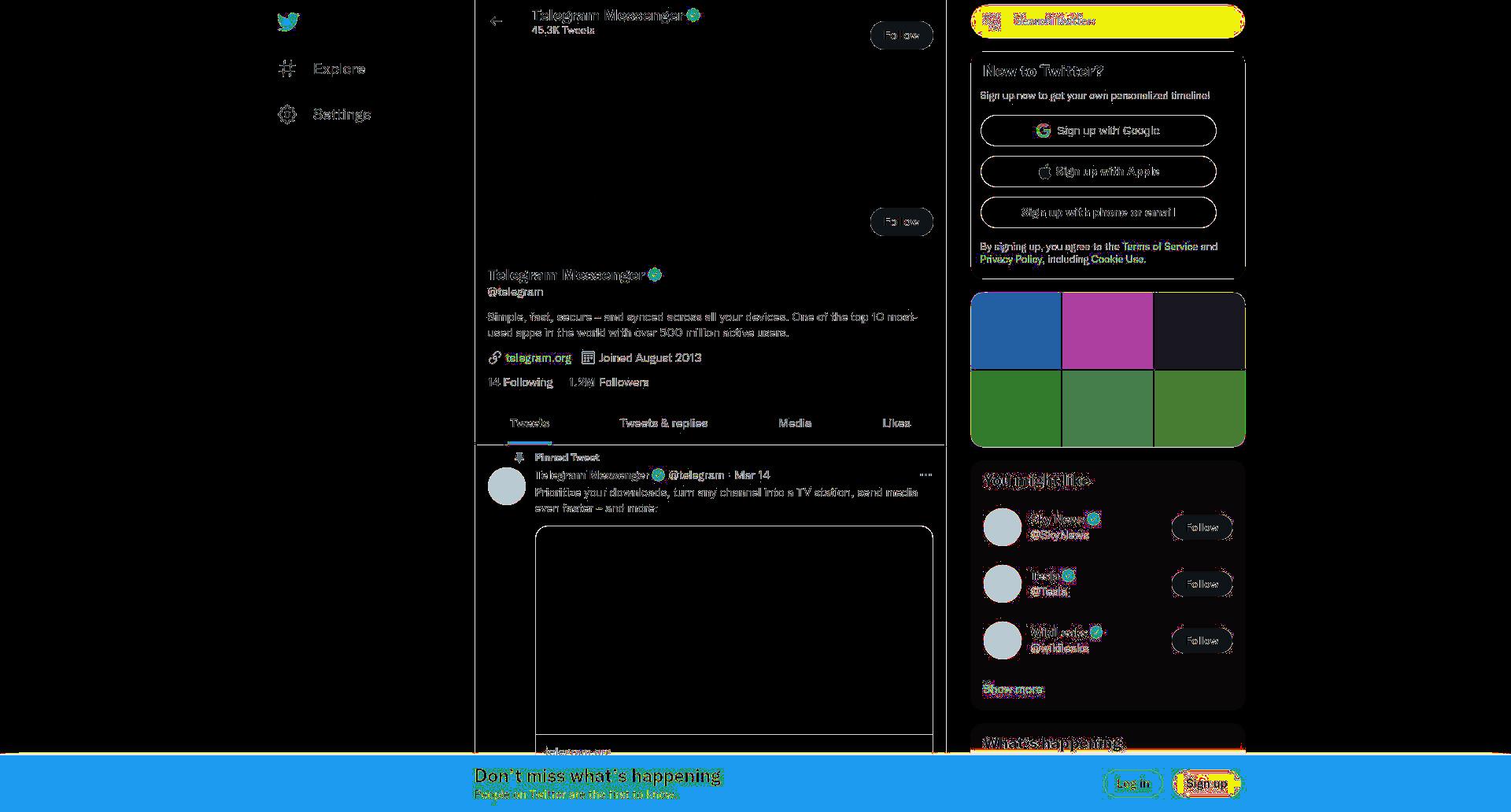Screen dimensions: 1511x812
Task: Follow Telegram from the sticky header button
Action: pos(902,35)
